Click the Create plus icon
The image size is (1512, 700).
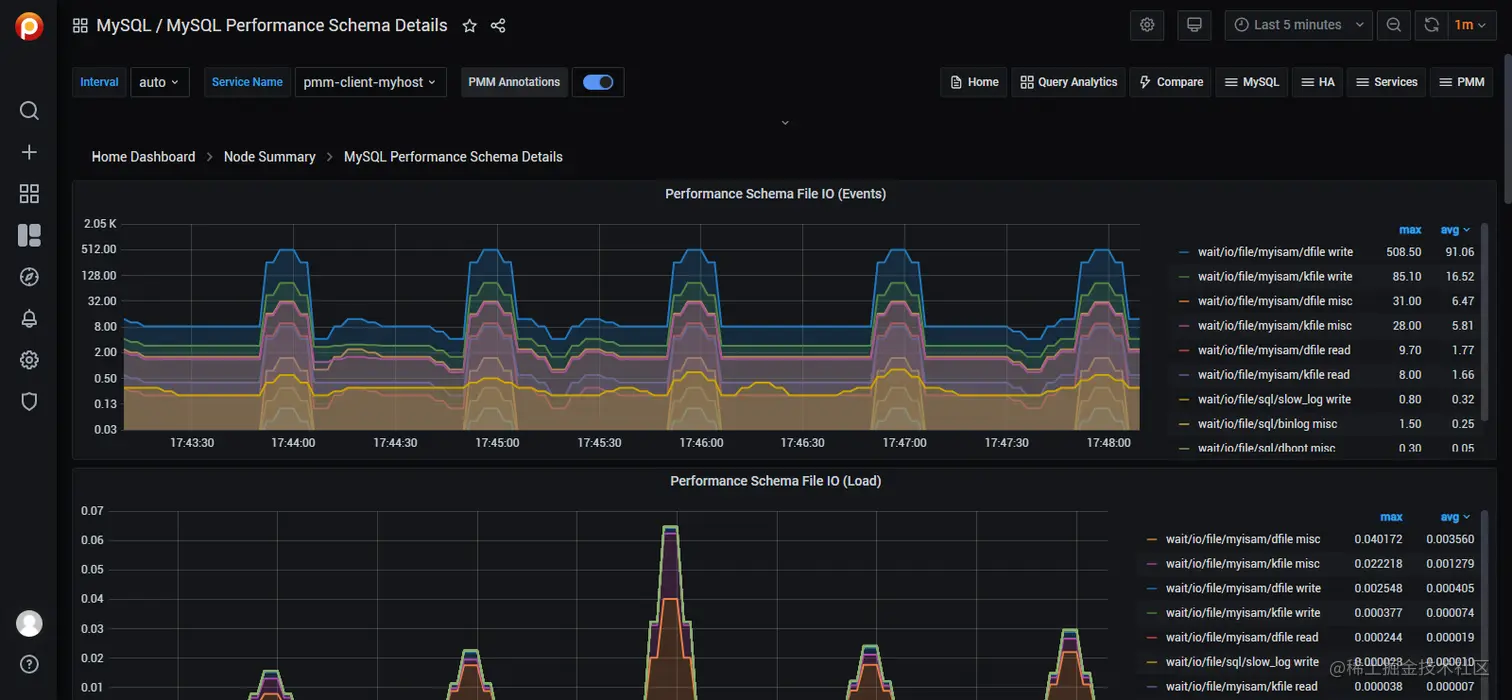tap(29, 152)
